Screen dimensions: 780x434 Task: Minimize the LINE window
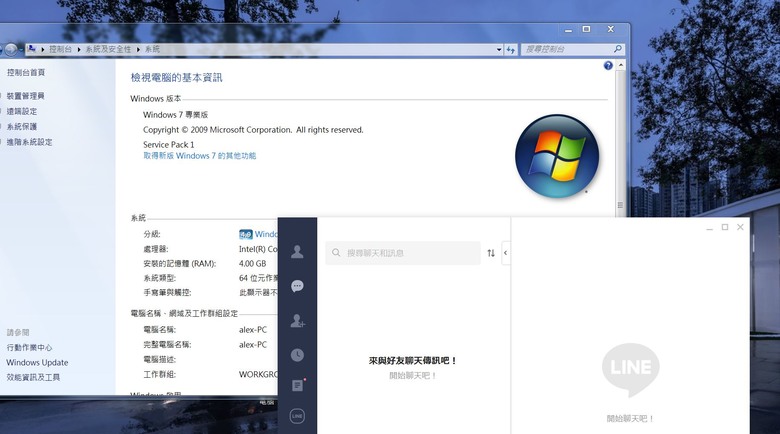point(709,227)
